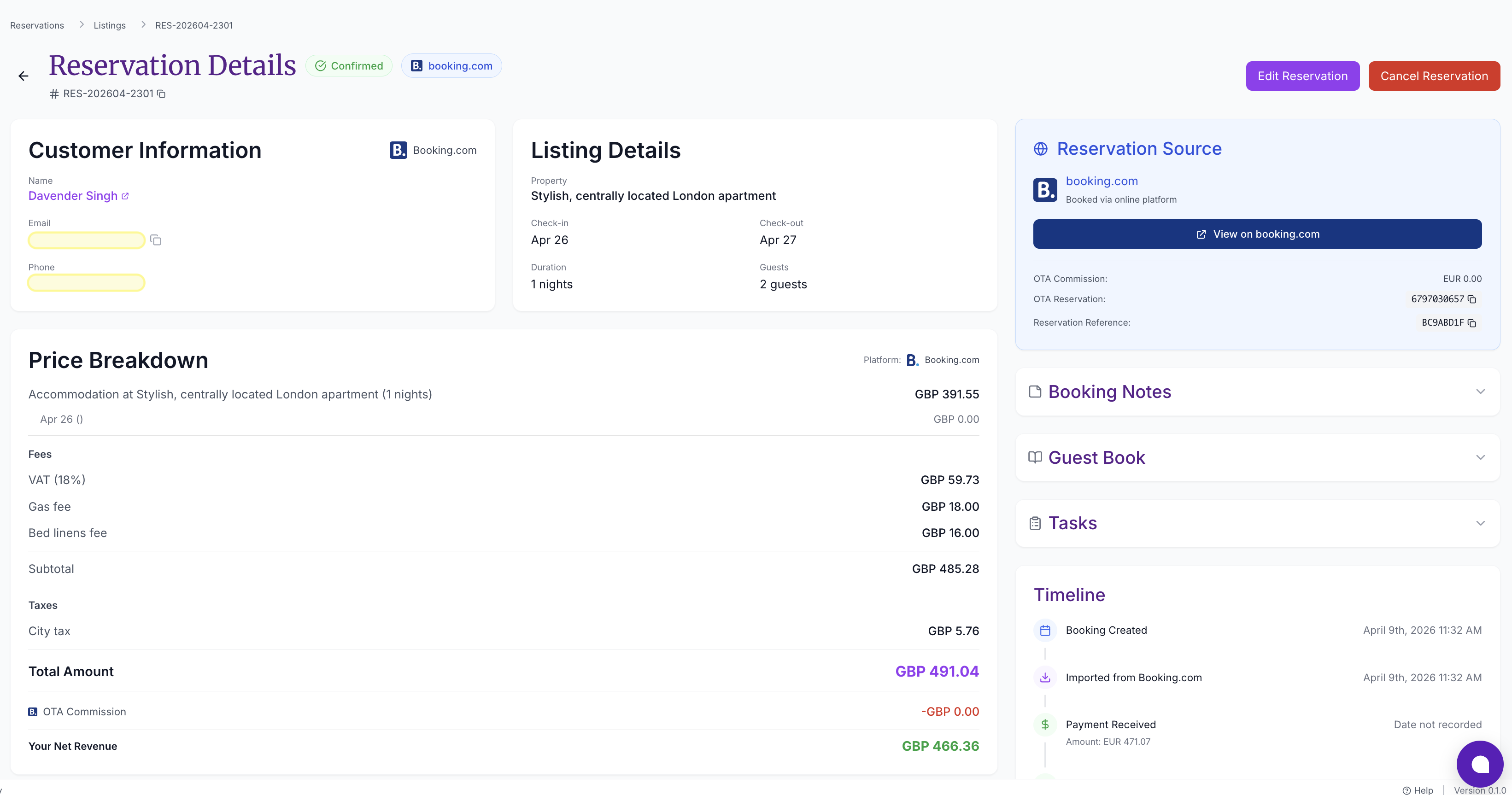Click accommodation amount GBP 391.55
The image size is (1512, 795).
[x=947, y=394]
